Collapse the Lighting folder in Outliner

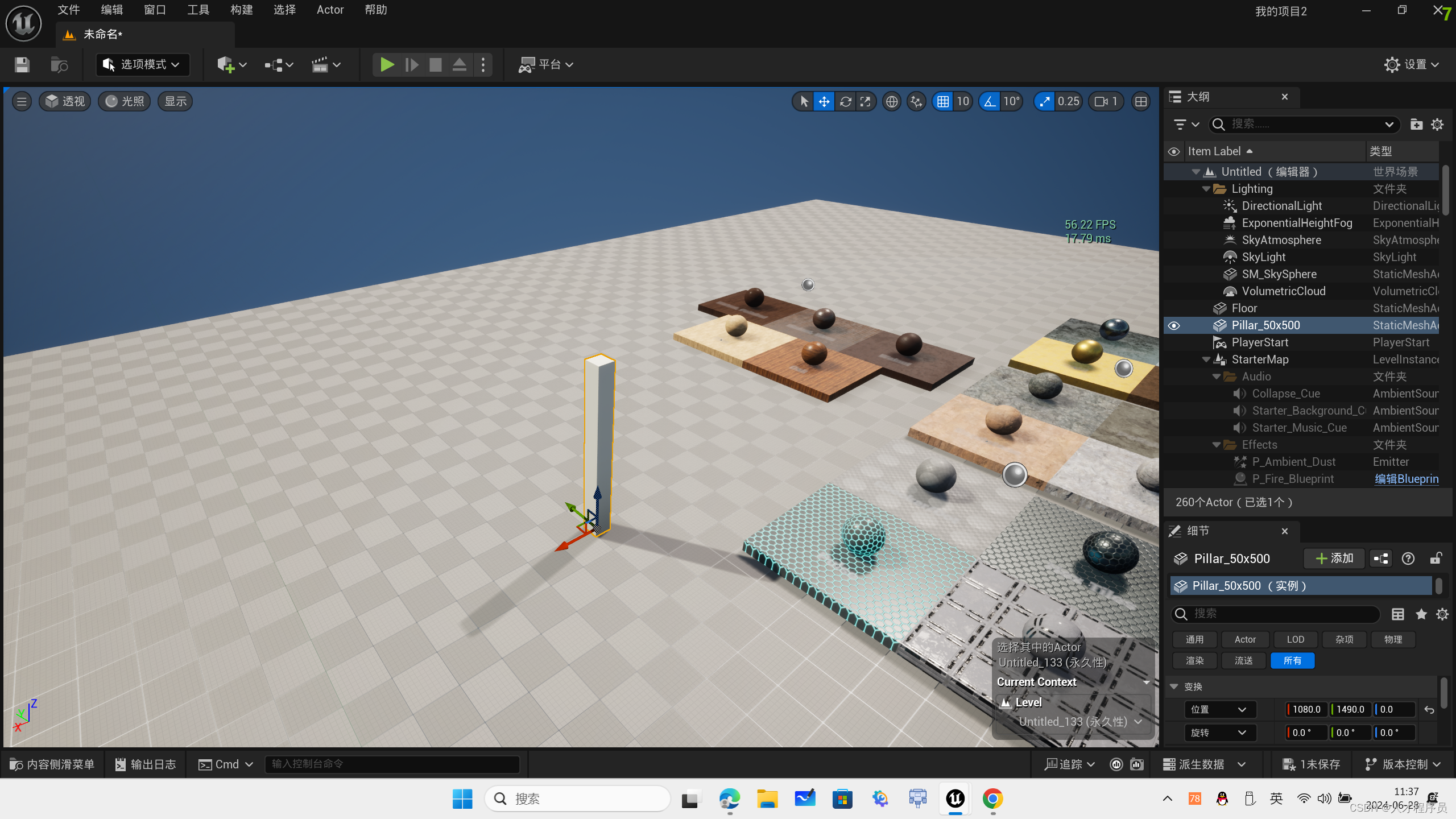[x=1206, y=189]
